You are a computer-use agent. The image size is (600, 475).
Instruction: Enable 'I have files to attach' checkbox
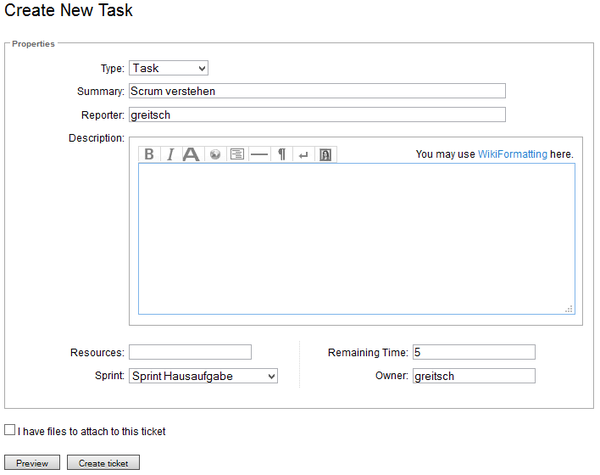pyautogui.click(x=10, y=430)
